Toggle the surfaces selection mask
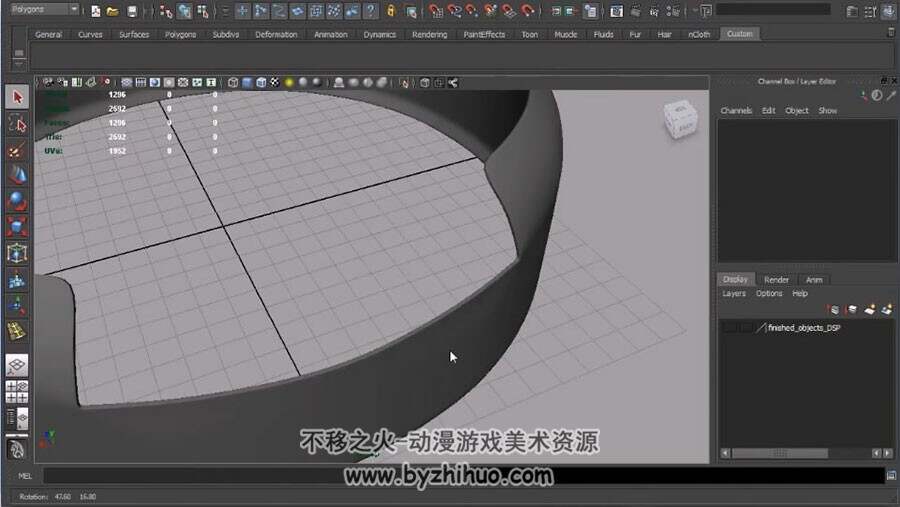Screen dimensions: 900x507 [x=297, y=11]
